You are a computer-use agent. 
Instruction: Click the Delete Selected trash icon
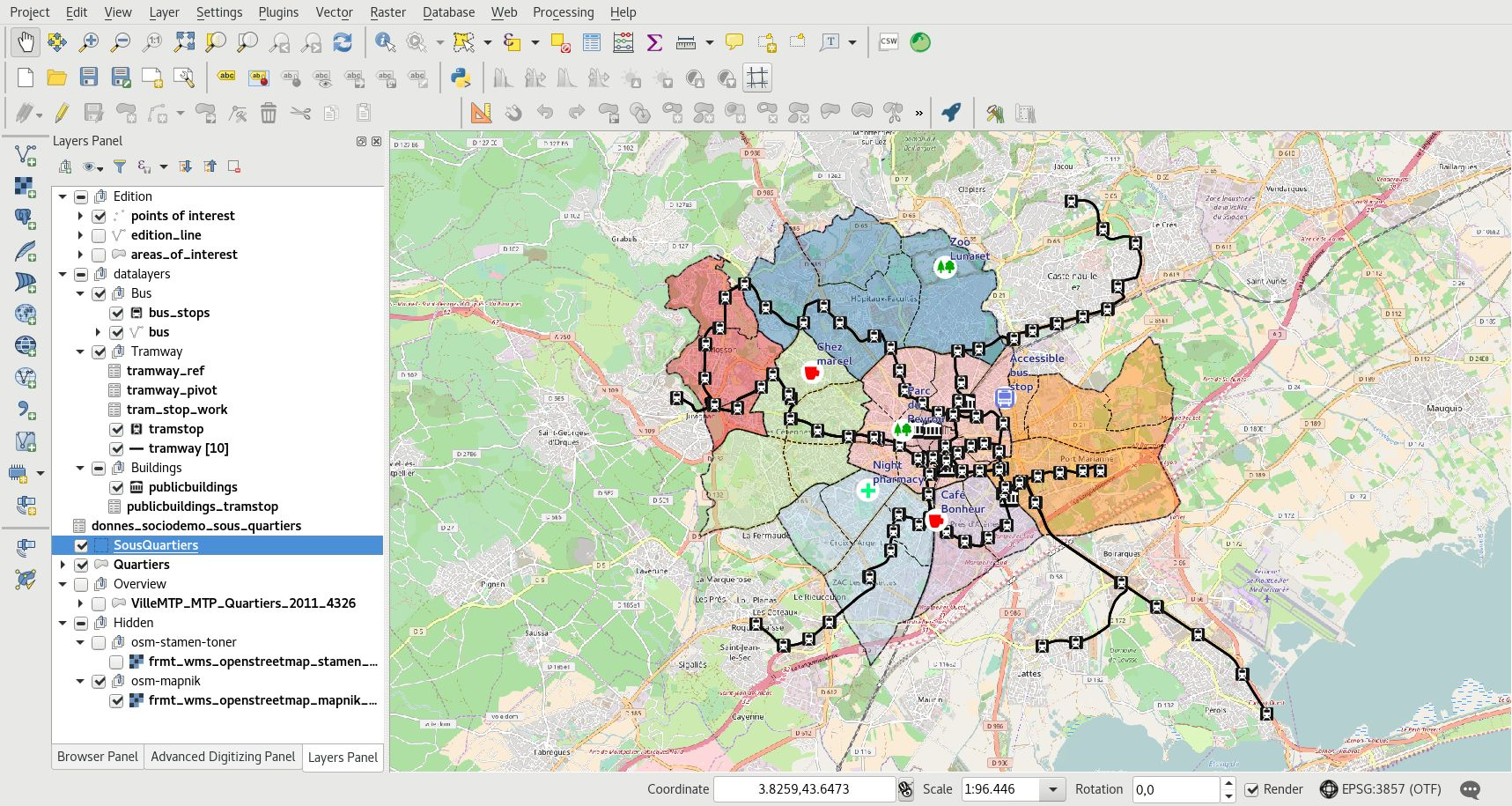[x=269, y=113]
